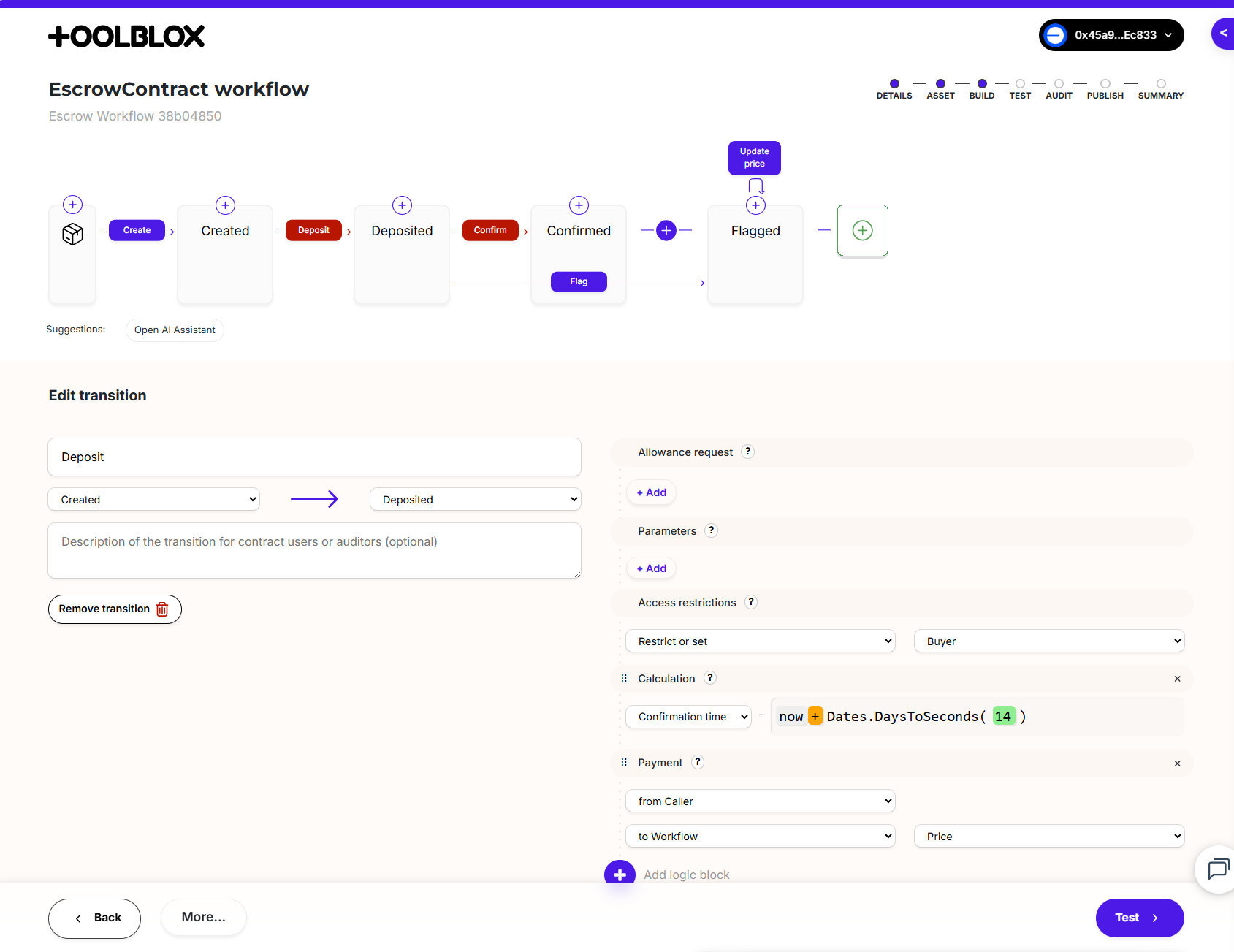The width and height of the screenshot is (1234, 952).
Task: Click the PUBLISH progress indicator
Action: click(1105, 88)
